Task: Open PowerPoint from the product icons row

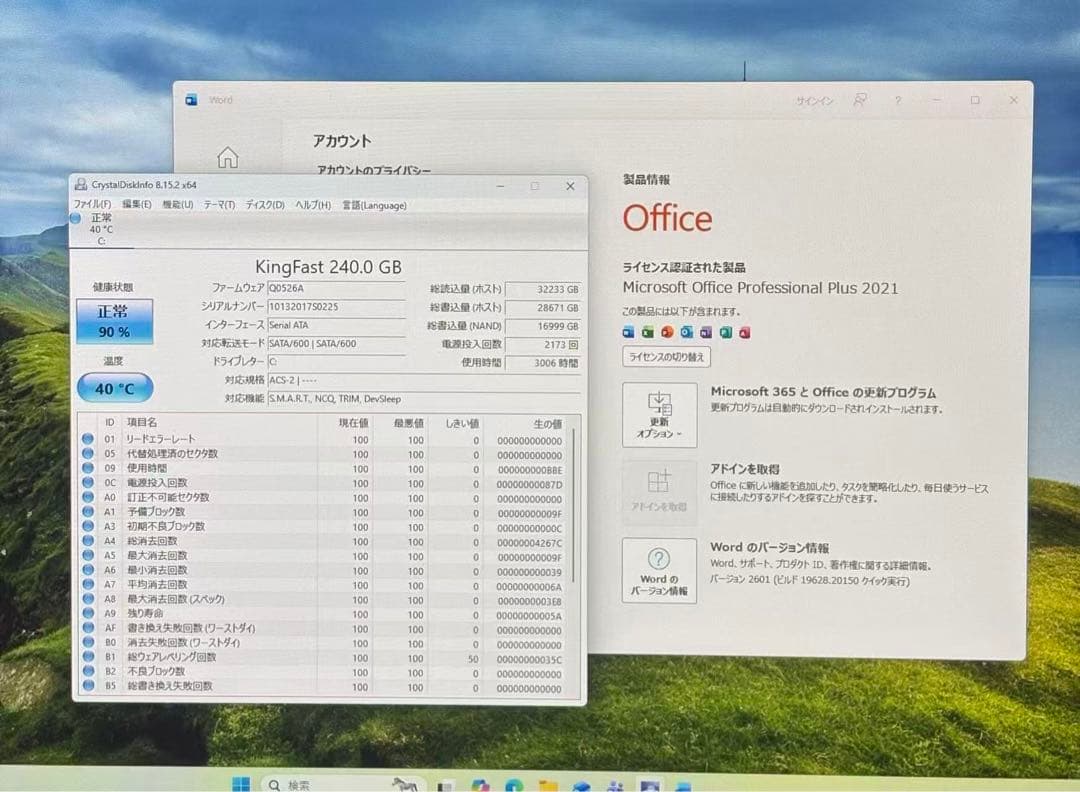Action: coord(667,332)
